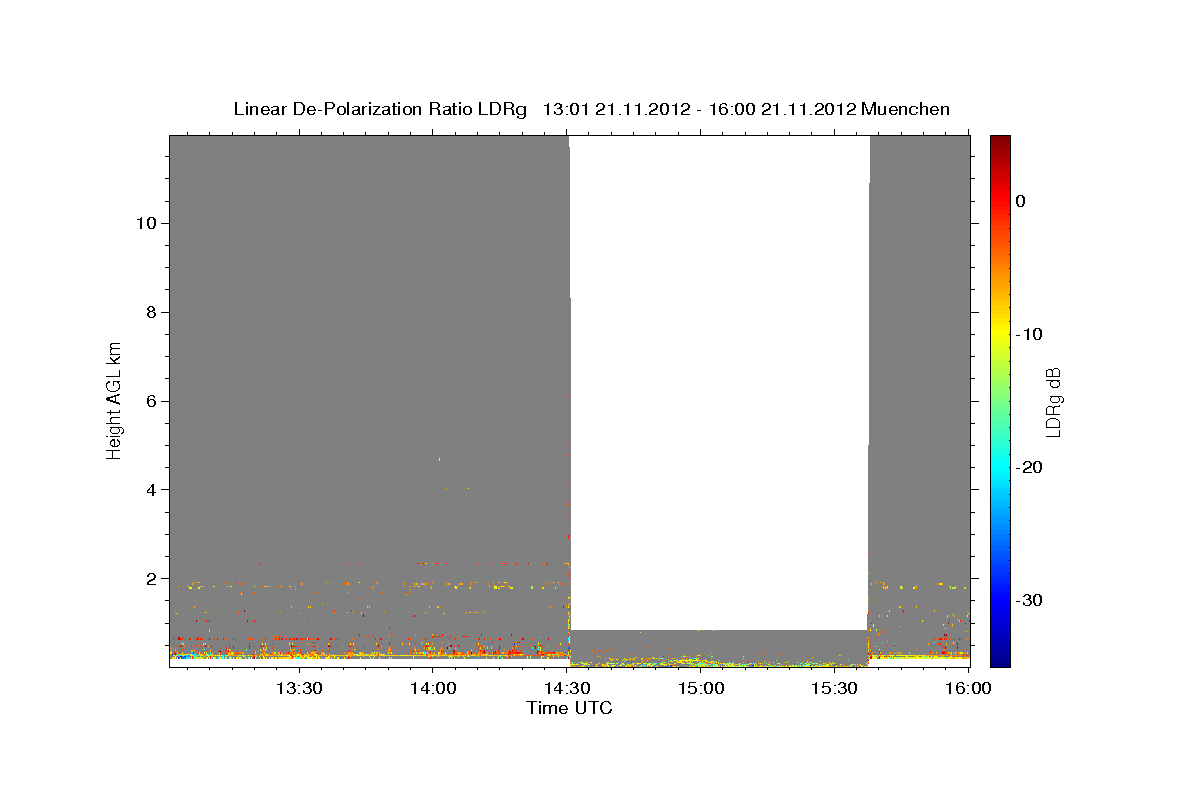This screenshot has width=1200, height=800.
Task: Click the station name 'Muenchen' in title
Action: tap(906, 109)
